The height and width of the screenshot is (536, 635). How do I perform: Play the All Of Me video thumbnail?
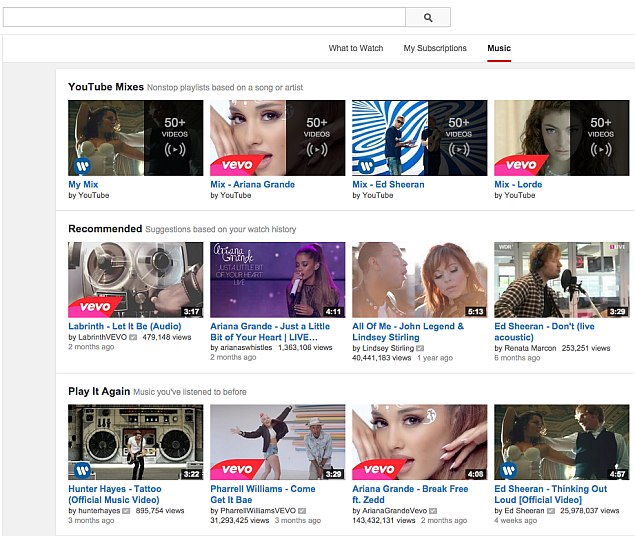tap(419, 279)
